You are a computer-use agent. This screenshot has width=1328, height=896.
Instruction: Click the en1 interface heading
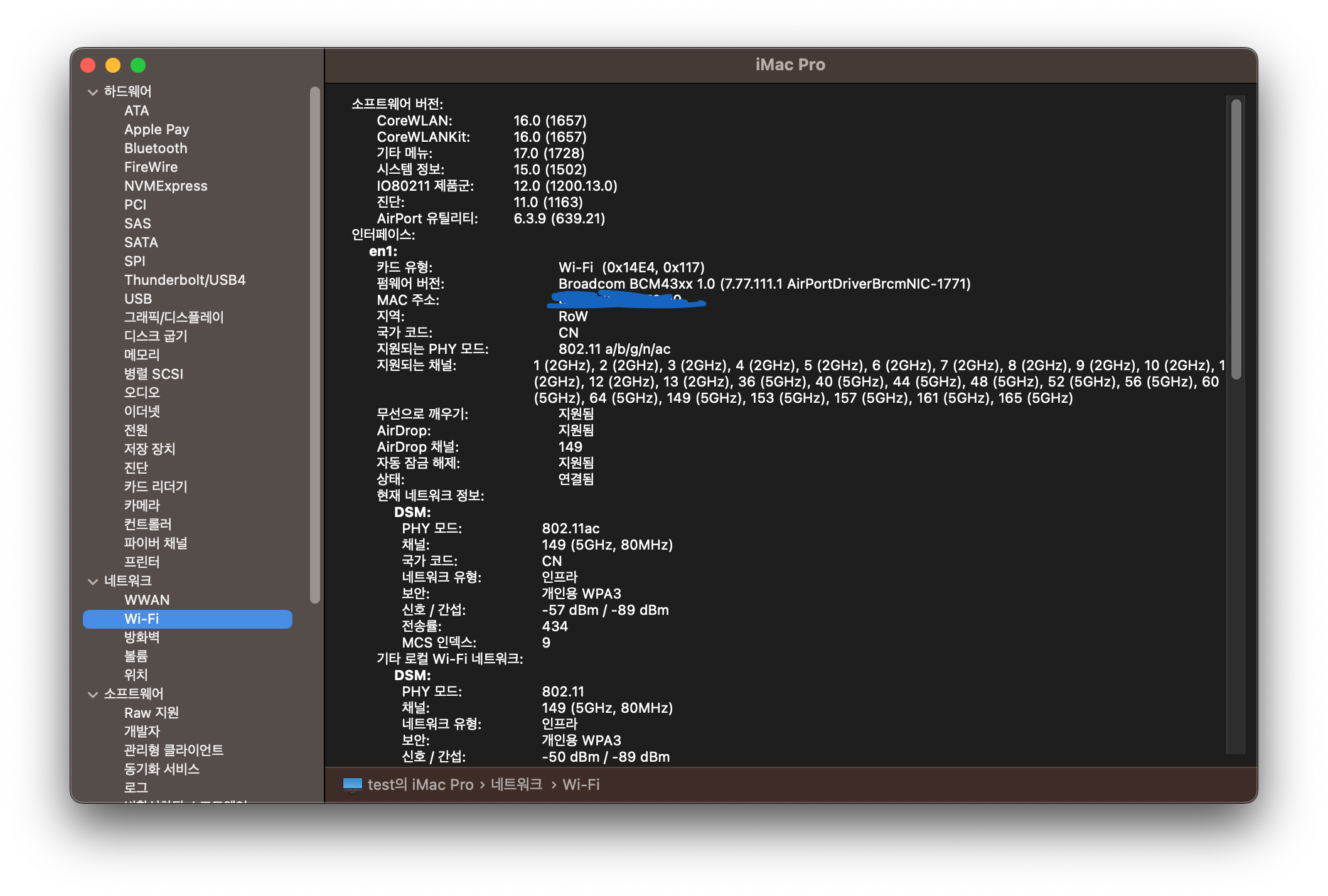click(x=383, y=252)
